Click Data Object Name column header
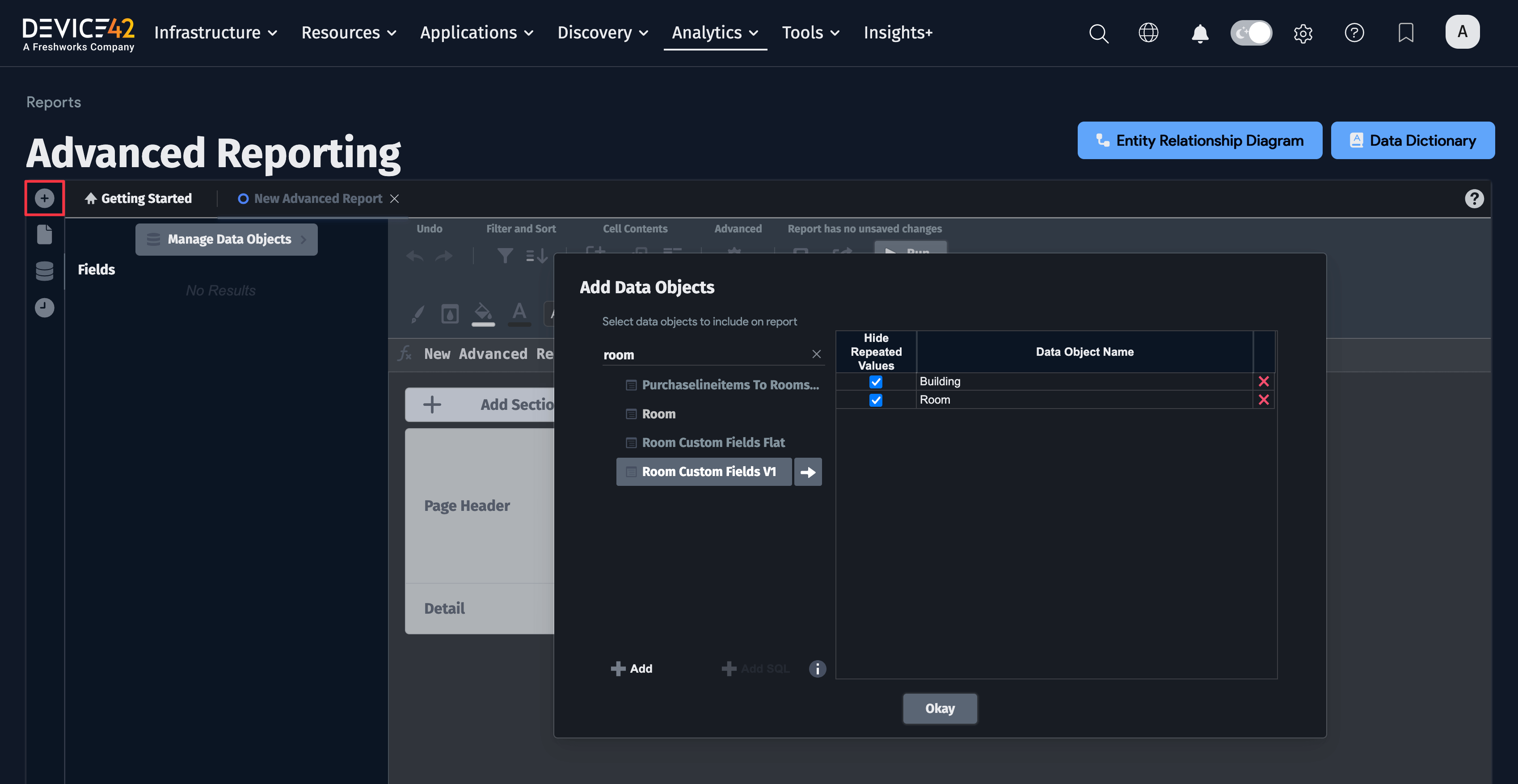Viewport: 1518px width, 784px height. [1084, 352]
